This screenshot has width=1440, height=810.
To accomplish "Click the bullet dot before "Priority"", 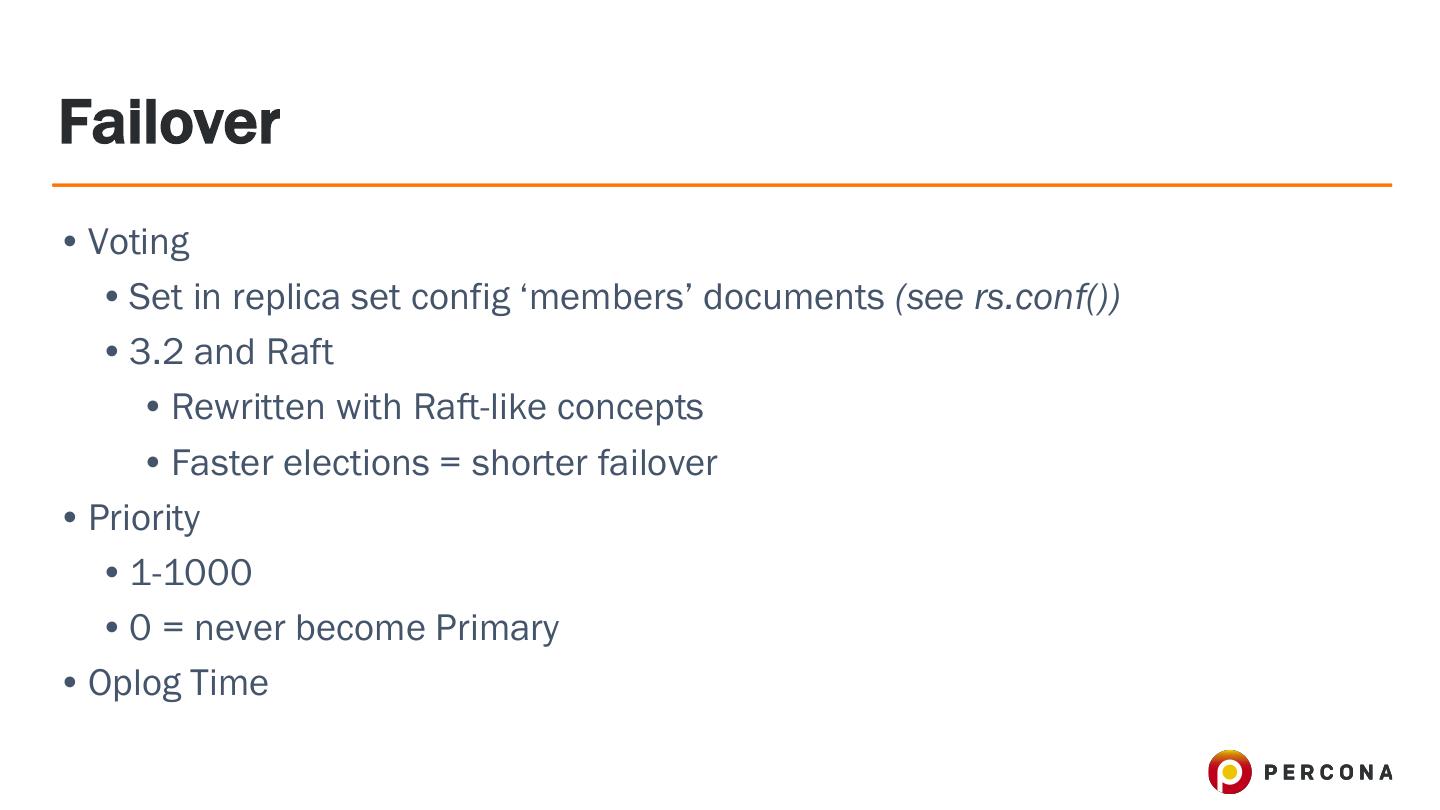I will [x=70, y=519].
